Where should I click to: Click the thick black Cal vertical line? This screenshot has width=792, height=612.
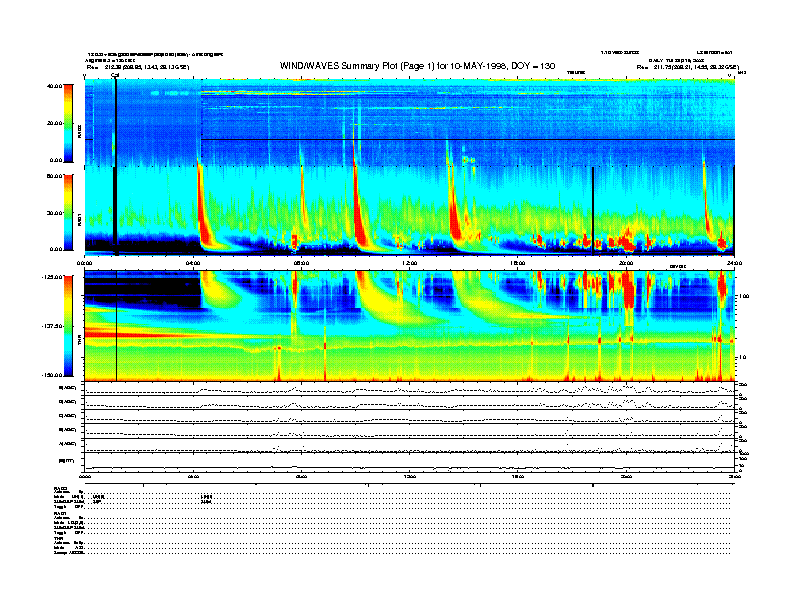tap(116, 167)
